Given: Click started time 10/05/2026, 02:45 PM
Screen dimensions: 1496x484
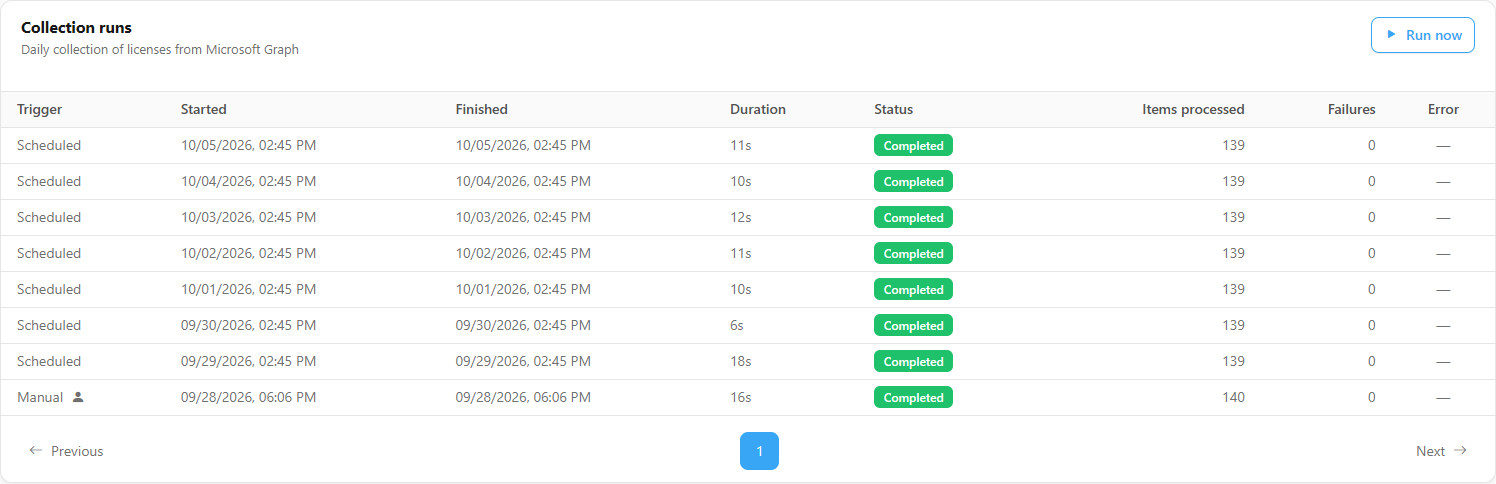Looking at the screenshot, I should click(248, 146).
